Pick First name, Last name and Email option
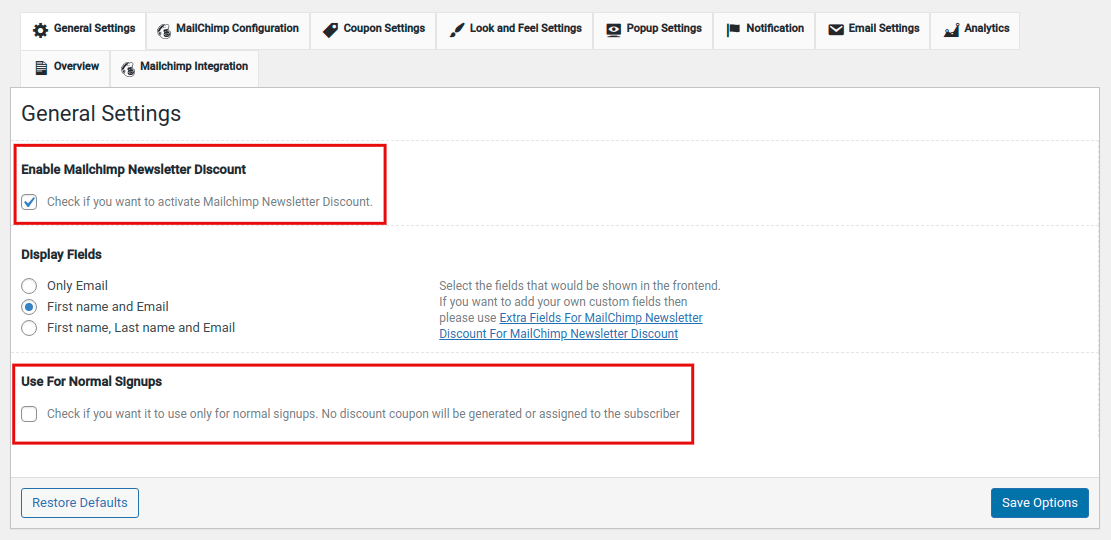Viewport: 1111px width, 540px height. tap(29, 328)
